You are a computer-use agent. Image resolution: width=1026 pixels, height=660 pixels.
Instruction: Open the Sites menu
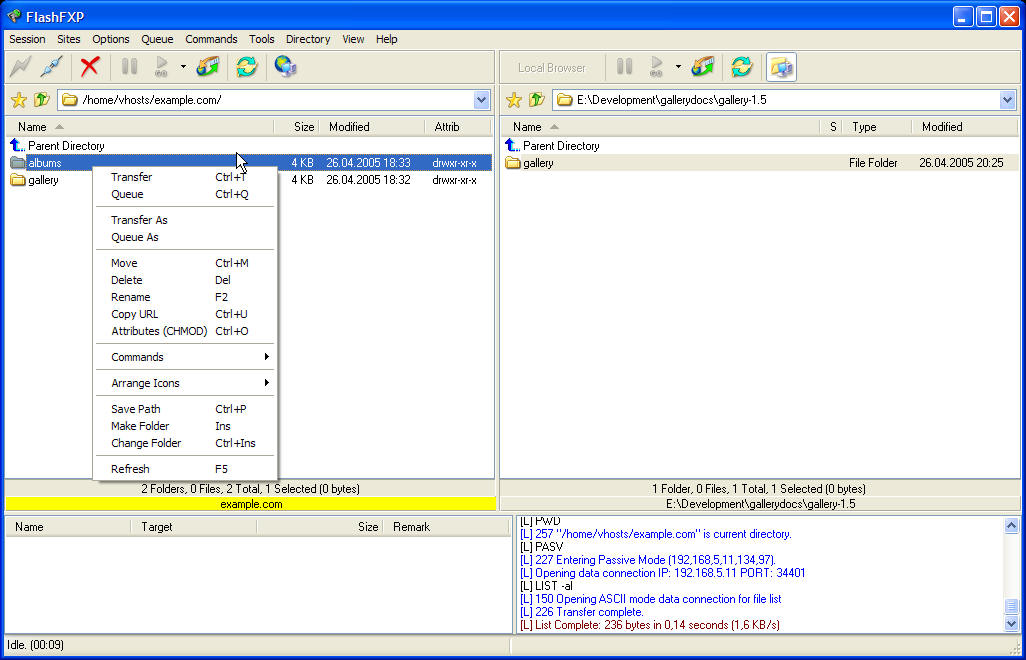pos(69,39)
